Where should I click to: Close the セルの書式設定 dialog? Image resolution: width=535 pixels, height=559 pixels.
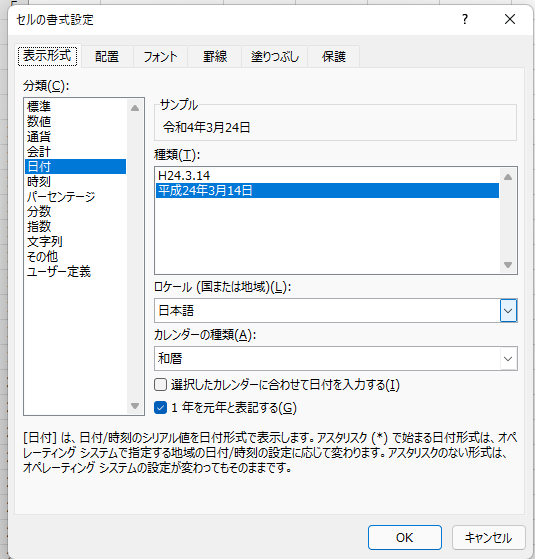point(510,19)
